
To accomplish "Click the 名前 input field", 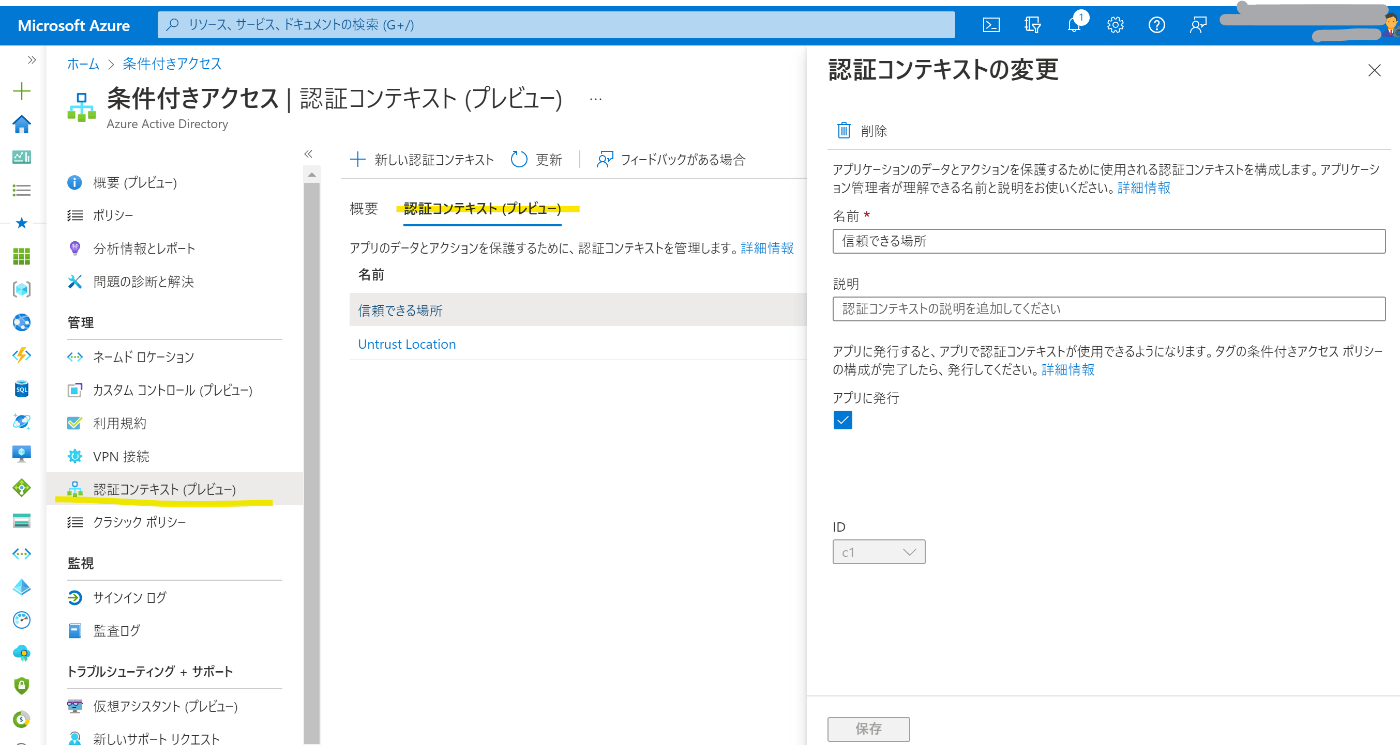I will click(1109, 241).
